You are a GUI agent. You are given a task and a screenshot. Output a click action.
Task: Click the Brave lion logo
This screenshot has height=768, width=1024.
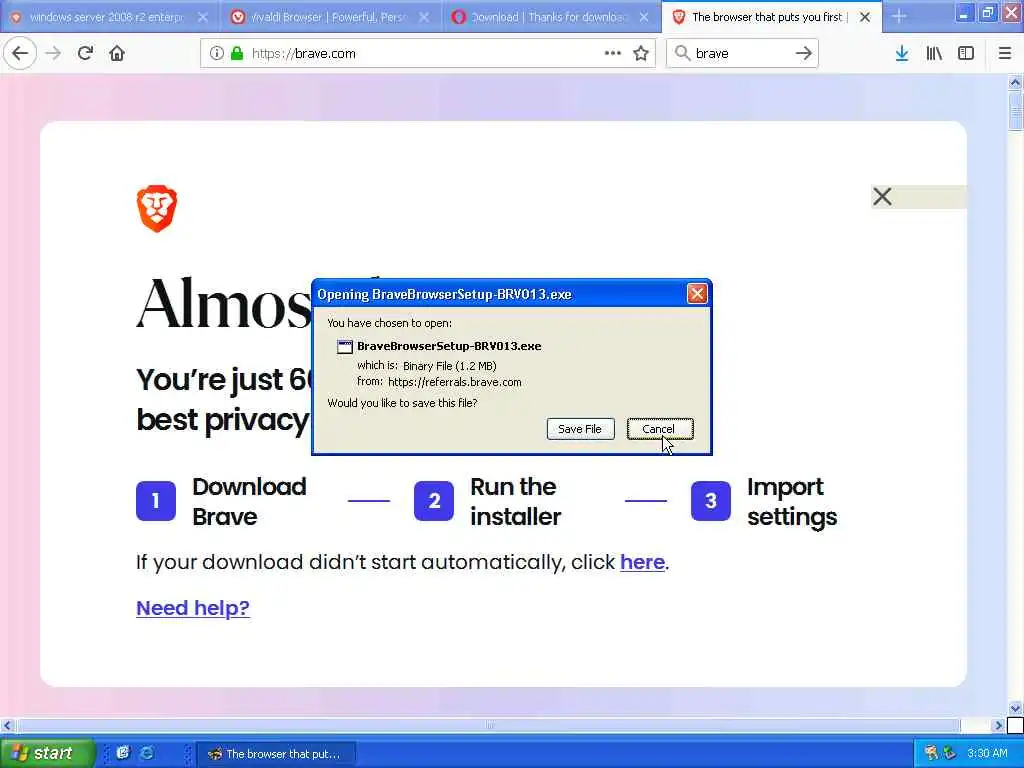tap(157, 208)
